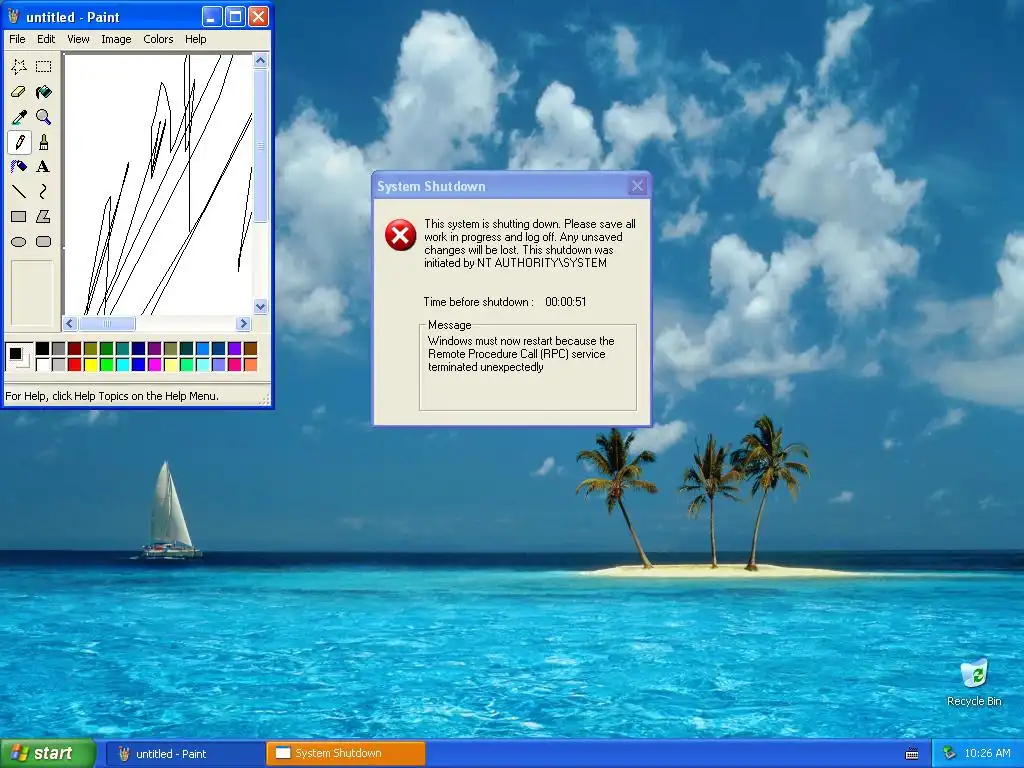Pick the bright yellow palette swatch

pyautogui.click(x=91, y=364)
